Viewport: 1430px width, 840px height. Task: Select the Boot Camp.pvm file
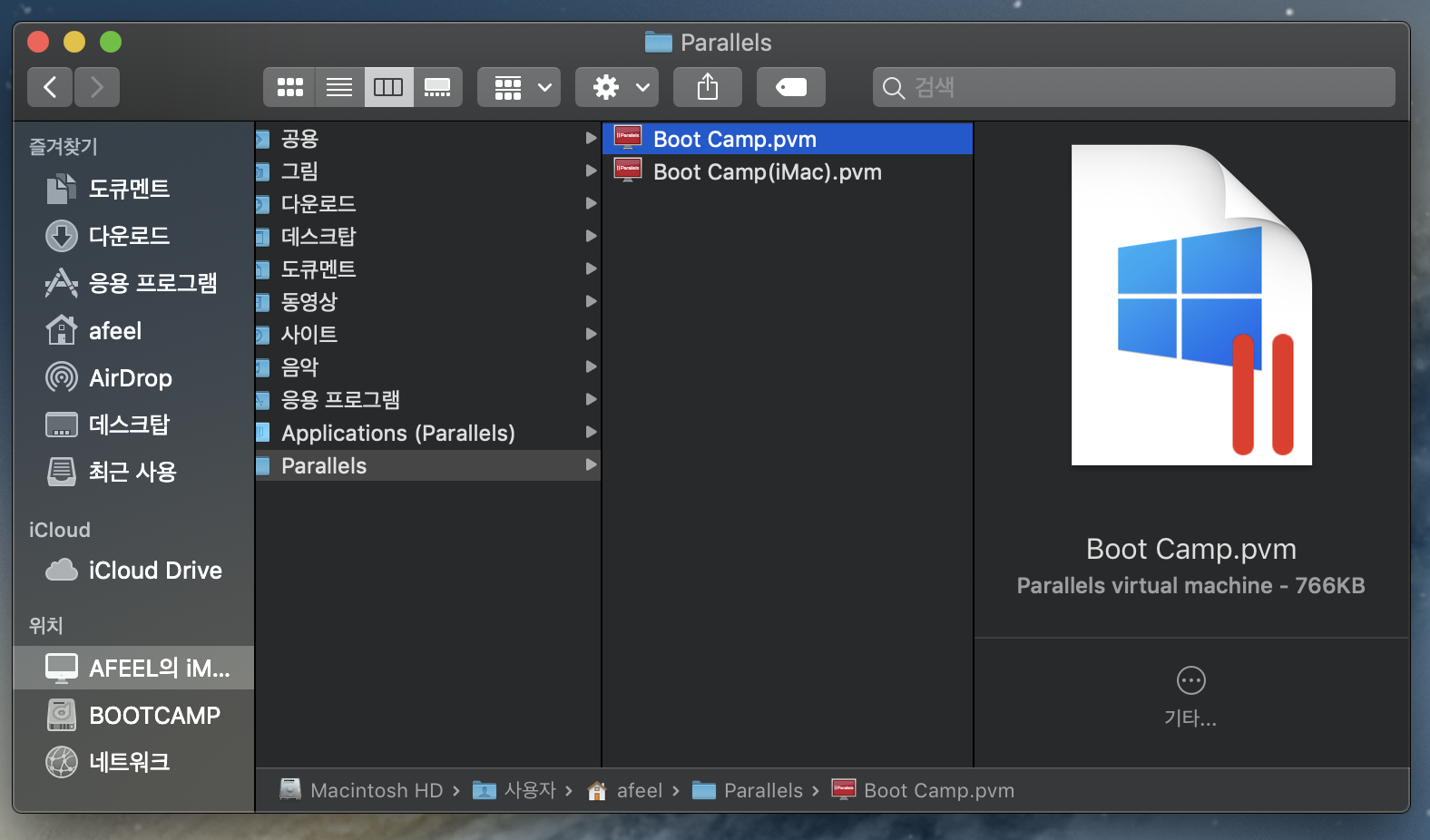[x=787, y=139]
